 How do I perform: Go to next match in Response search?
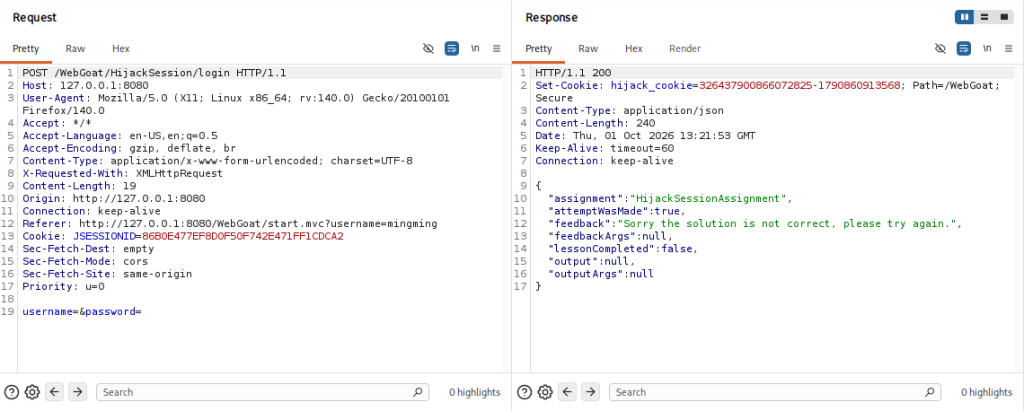pyautogui.click(x=590, y=392)
